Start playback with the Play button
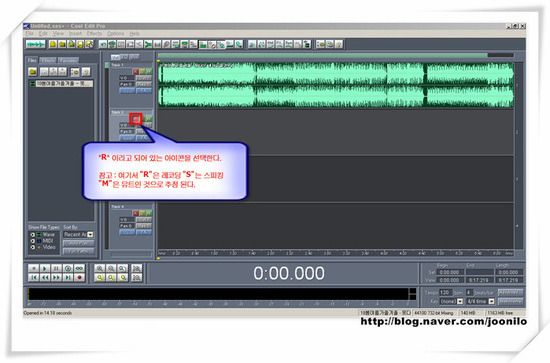Viewport: 550px width, 363px height. point(45,268)
